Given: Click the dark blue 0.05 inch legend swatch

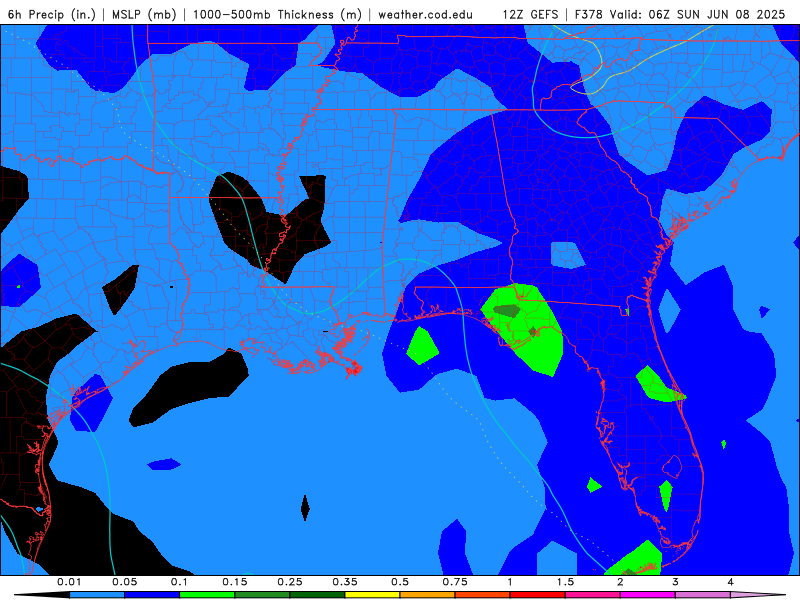Looking at the screenshot, I should point(152,595).
